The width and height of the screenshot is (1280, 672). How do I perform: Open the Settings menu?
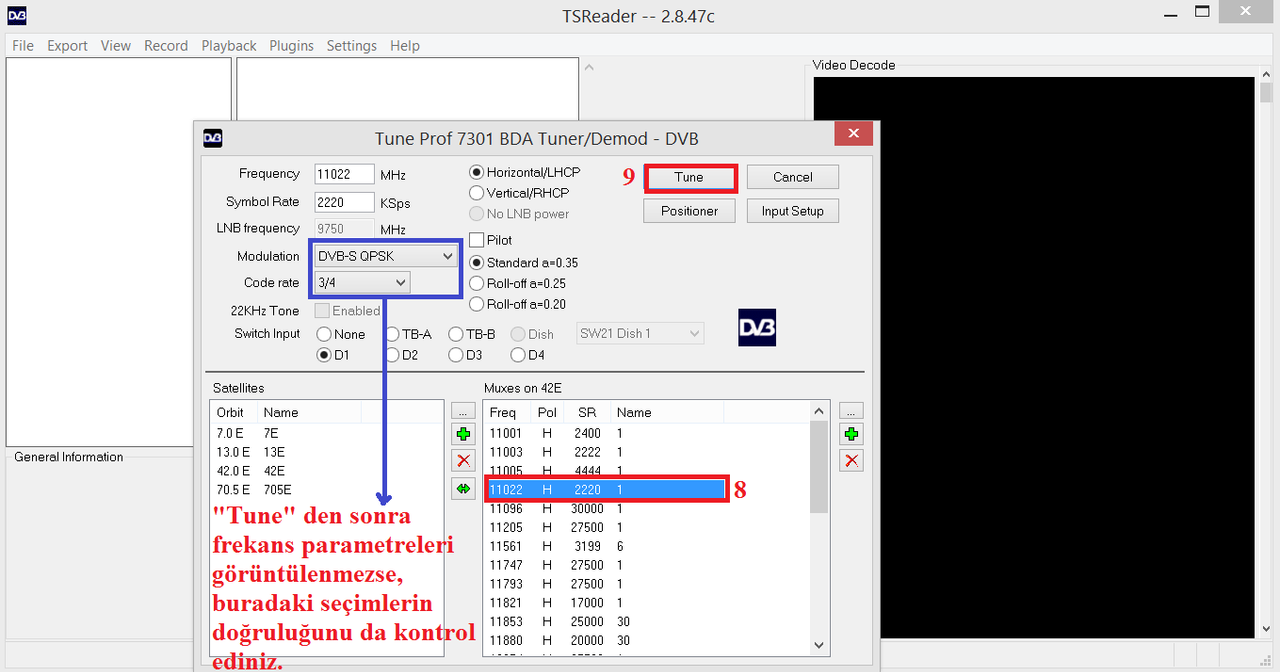352,46
